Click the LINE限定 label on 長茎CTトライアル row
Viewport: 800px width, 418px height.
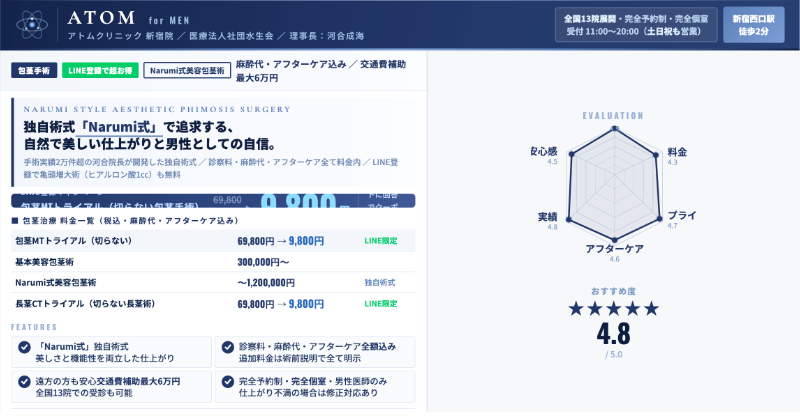(381, 303)
